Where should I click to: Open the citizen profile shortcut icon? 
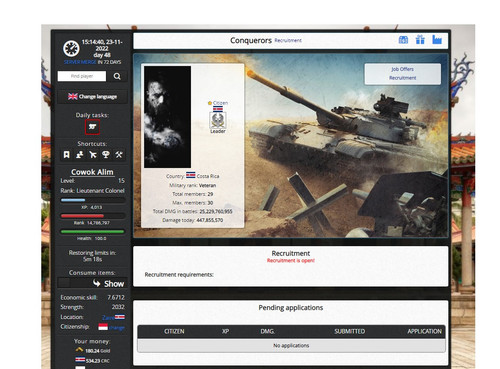tap(80, 155)
